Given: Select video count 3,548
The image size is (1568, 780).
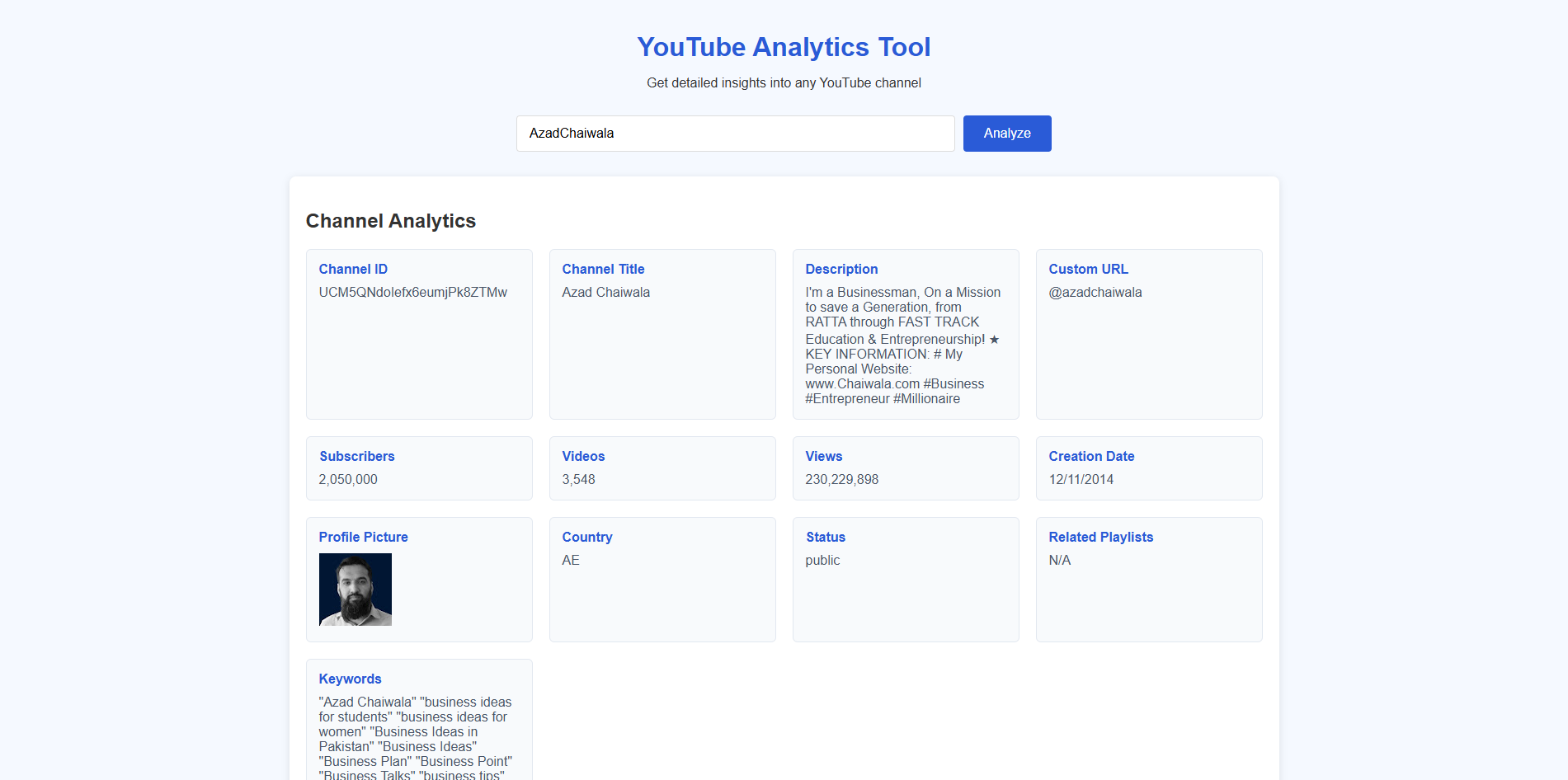Looking at the screenshot, I should (x=579, y=479).
